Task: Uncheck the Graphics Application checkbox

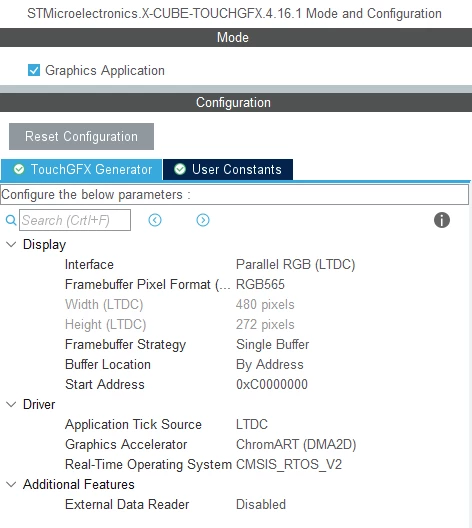Action: (34, 70)
